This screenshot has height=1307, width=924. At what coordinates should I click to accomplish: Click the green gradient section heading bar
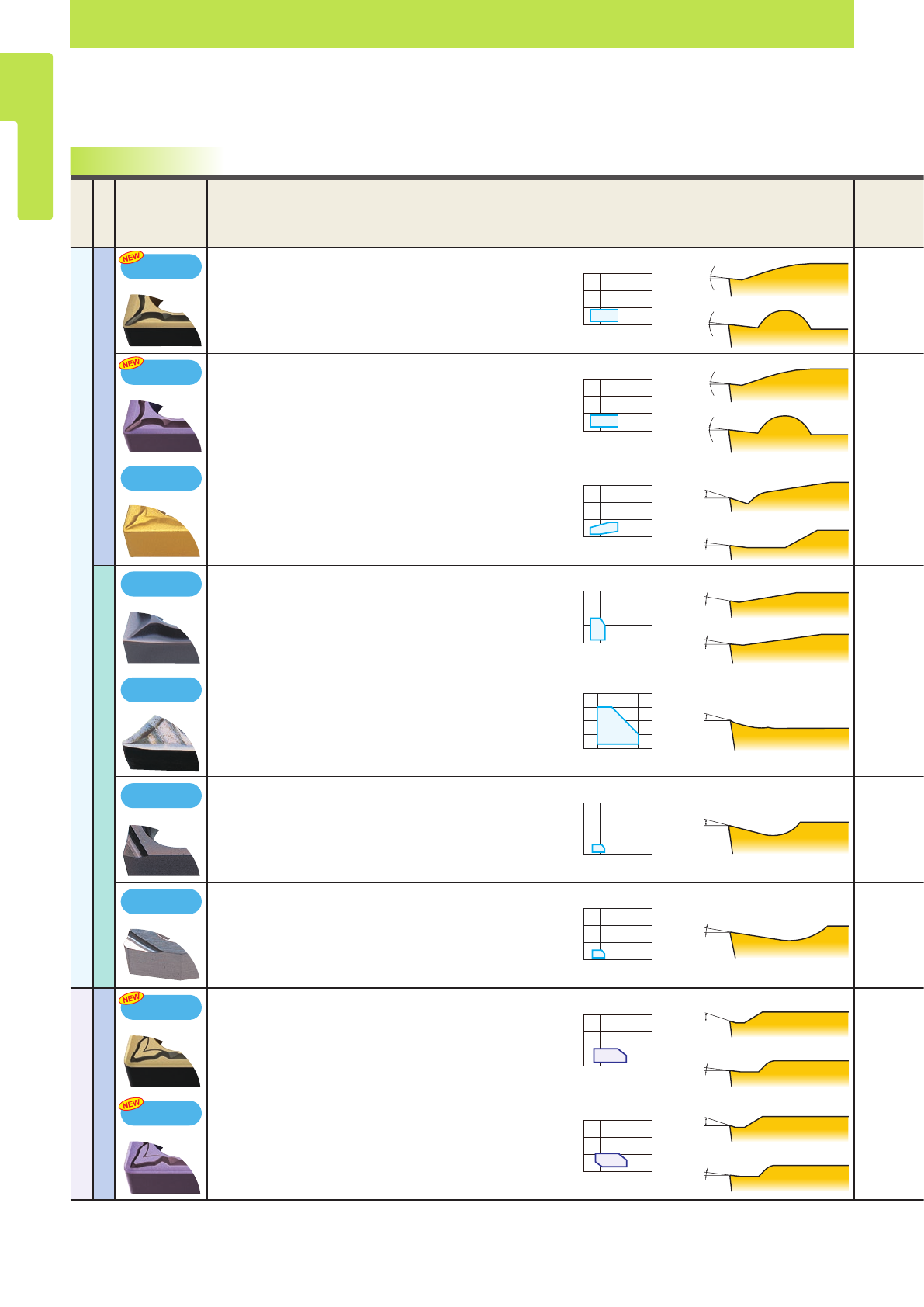146,161
